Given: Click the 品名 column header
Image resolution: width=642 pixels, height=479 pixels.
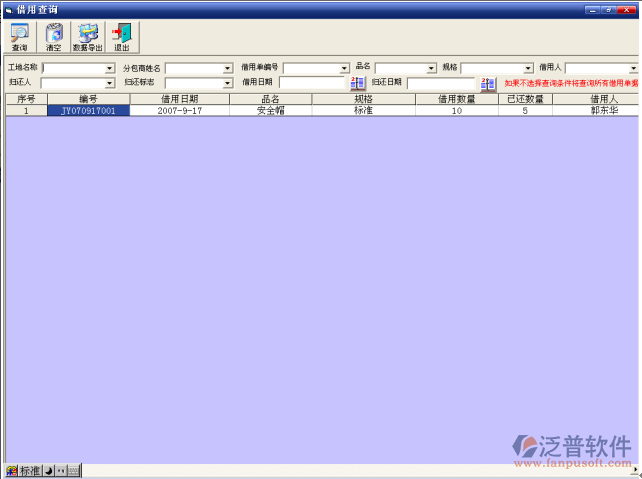Looking at the screenshot, I should pos(271,99).
